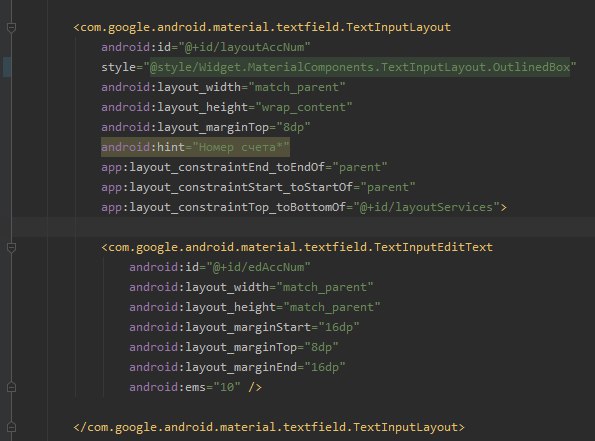Click the TextInputEditText opening tag
Image resolution: width=595 pixels, height=441 pixels.
(297, 247)
